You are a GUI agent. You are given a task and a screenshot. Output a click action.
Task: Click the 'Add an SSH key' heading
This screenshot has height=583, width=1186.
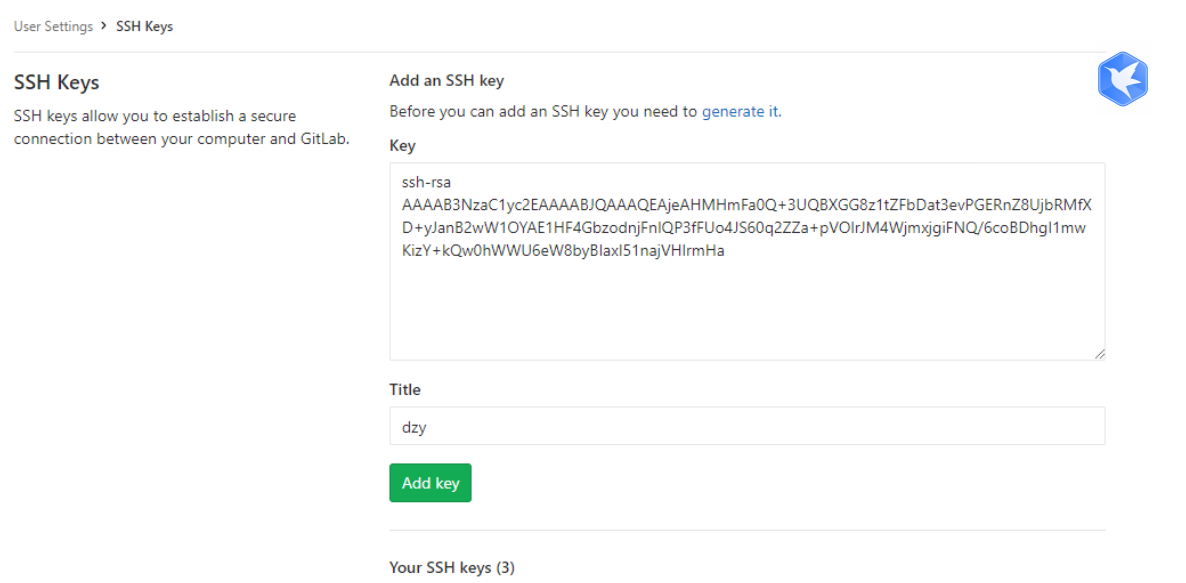pyautogui.click(x=446, y=80)
